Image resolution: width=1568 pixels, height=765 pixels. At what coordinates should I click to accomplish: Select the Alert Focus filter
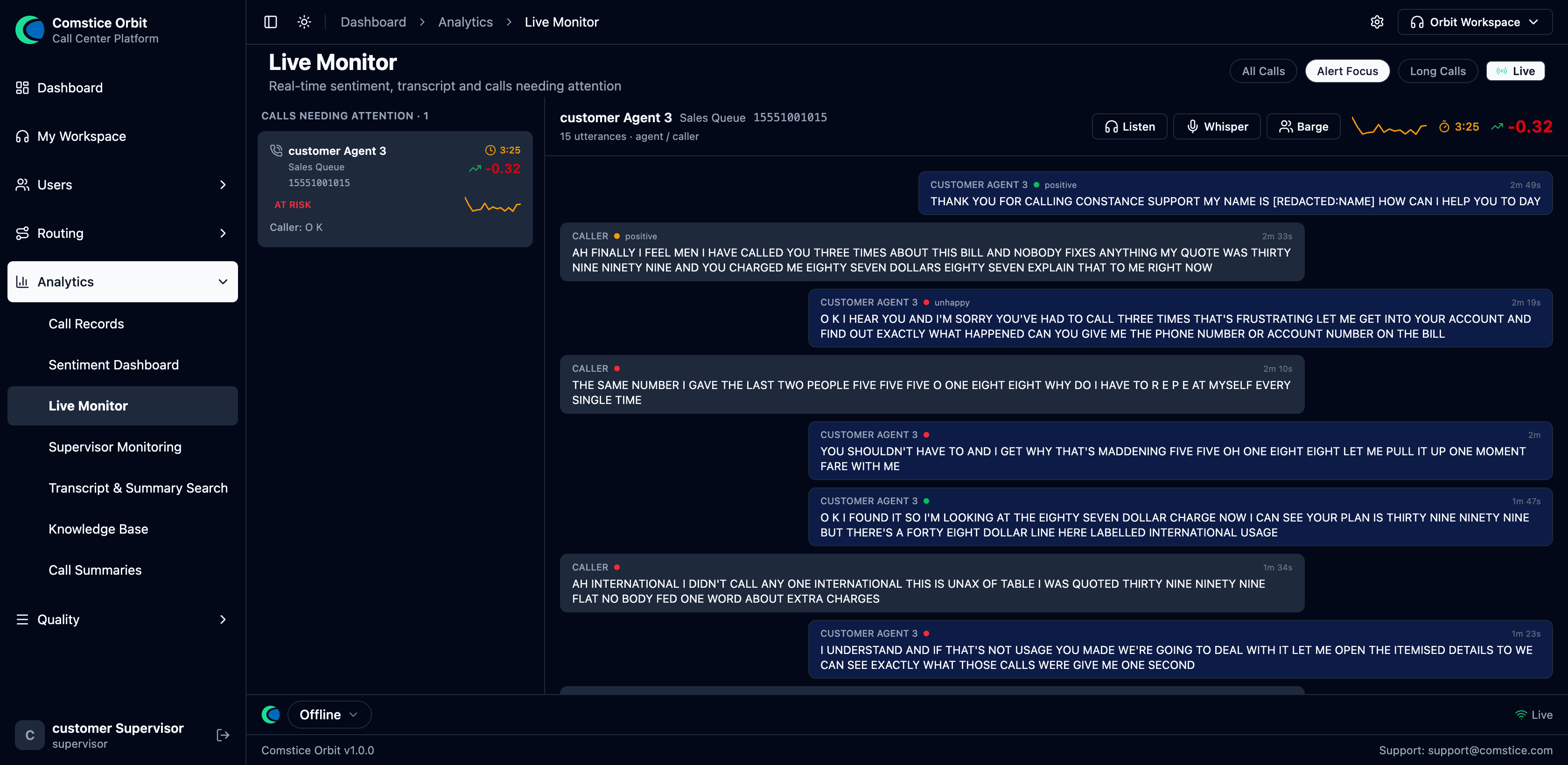[x=1347, y=71]
